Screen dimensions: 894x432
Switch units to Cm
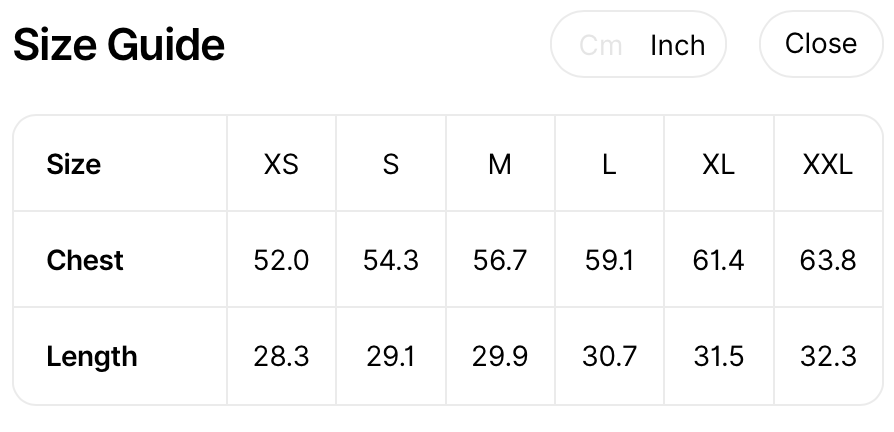point(600,45)
